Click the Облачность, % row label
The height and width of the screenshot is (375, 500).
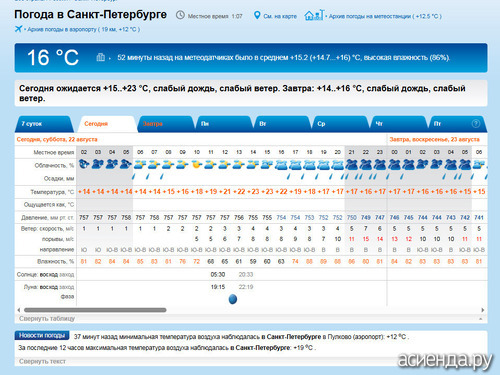click(x=54, y=166)
